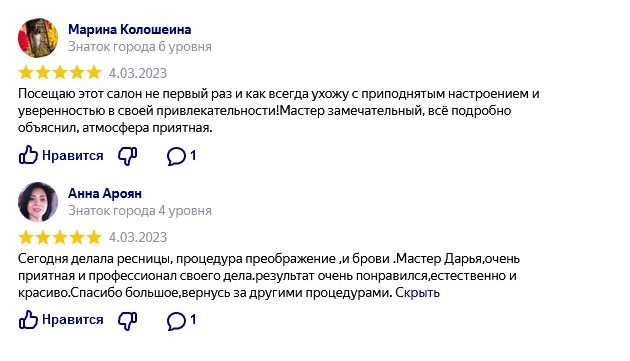The image size is (630, 361).
Task: Click Нравится label under Анна's review
Action: (73, 320)
